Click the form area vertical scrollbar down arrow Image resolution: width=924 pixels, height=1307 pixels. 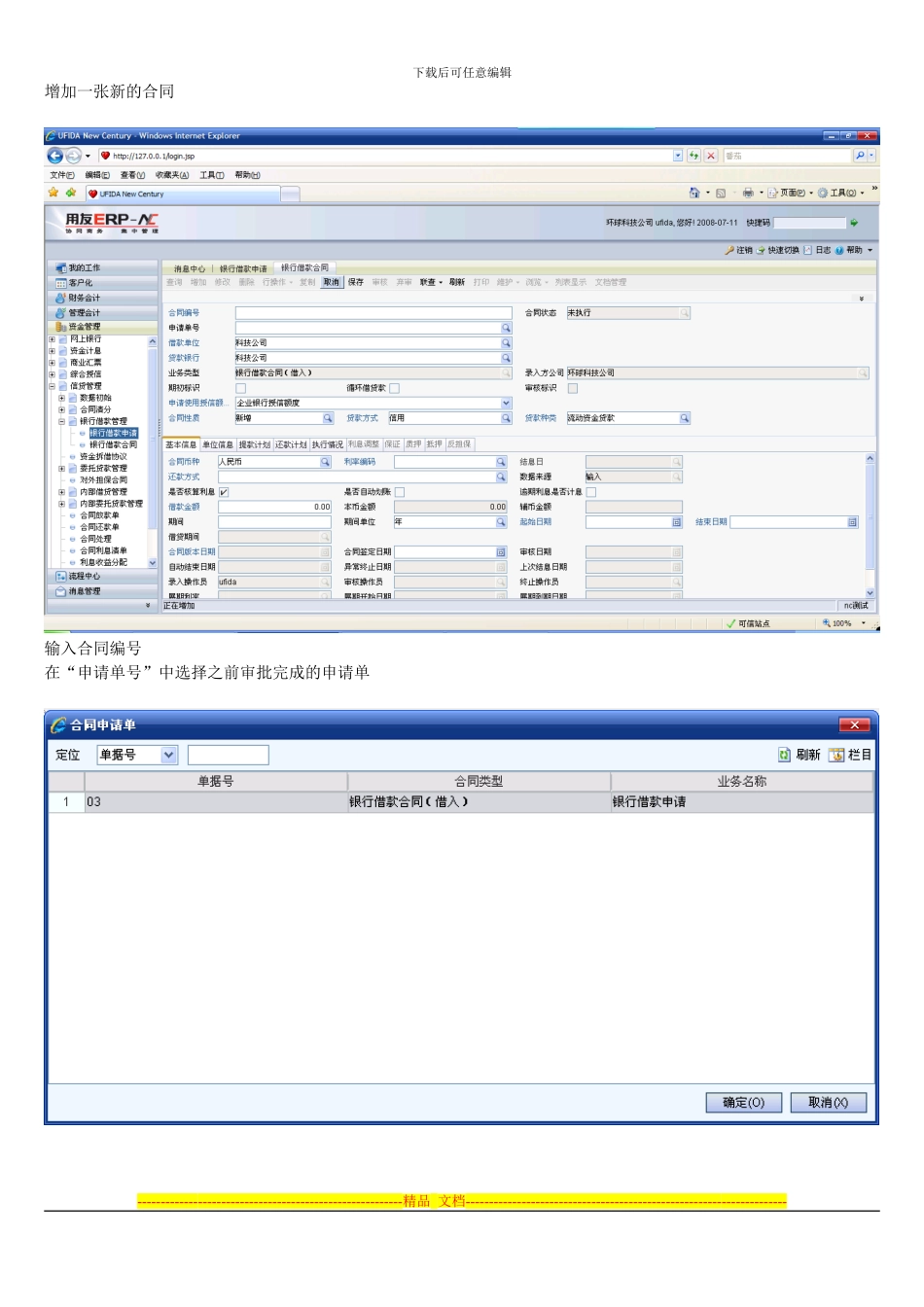pyautogui.click(x=870, y=593)
